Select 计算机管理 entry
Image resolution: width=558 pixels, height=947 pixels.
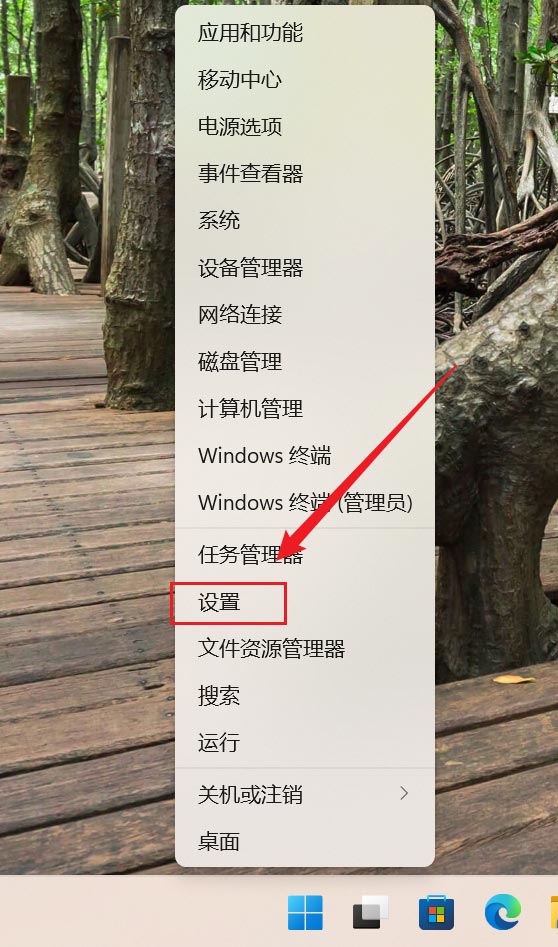click(305, 409)
